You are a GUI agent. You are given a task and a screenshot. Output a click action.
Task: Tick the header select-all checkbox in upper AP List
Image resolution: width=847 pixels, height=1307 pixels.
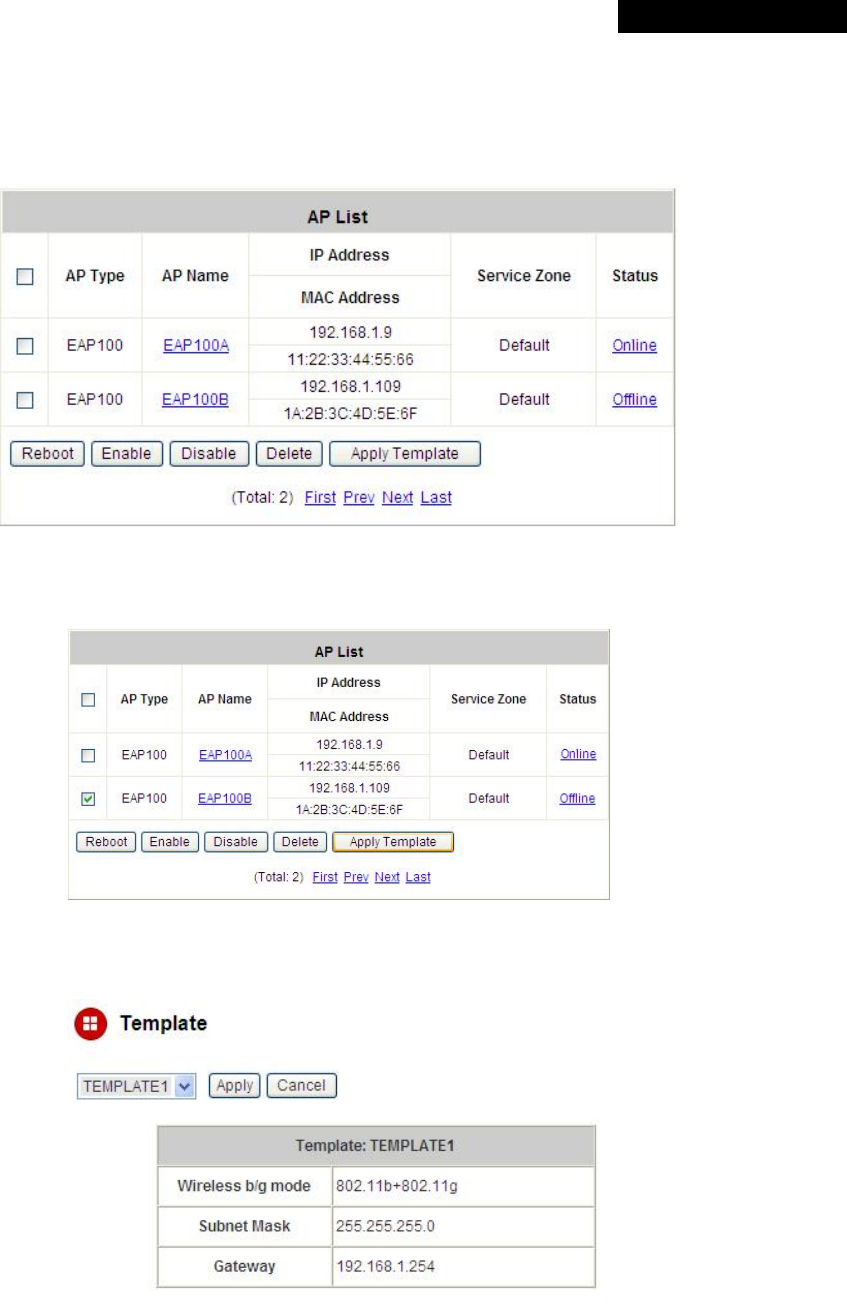pyautogui.click(x=26, y=278)
